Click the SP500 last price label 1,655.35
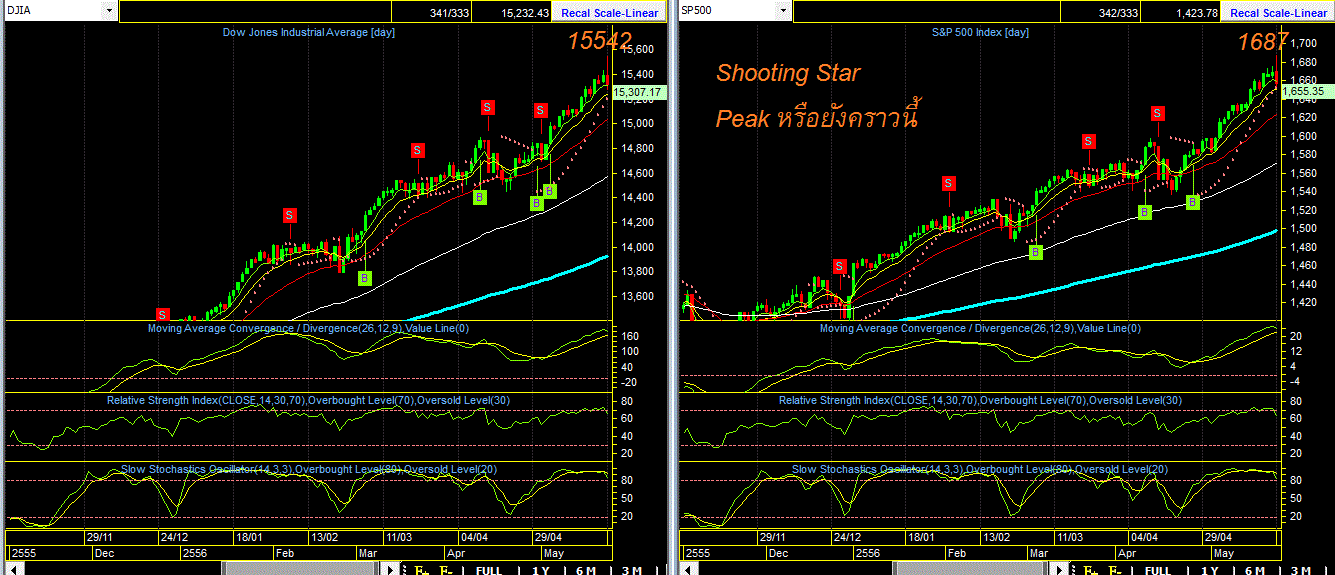The height and width of the screenshot is (575, 1335). click(x=1305, y=91)
